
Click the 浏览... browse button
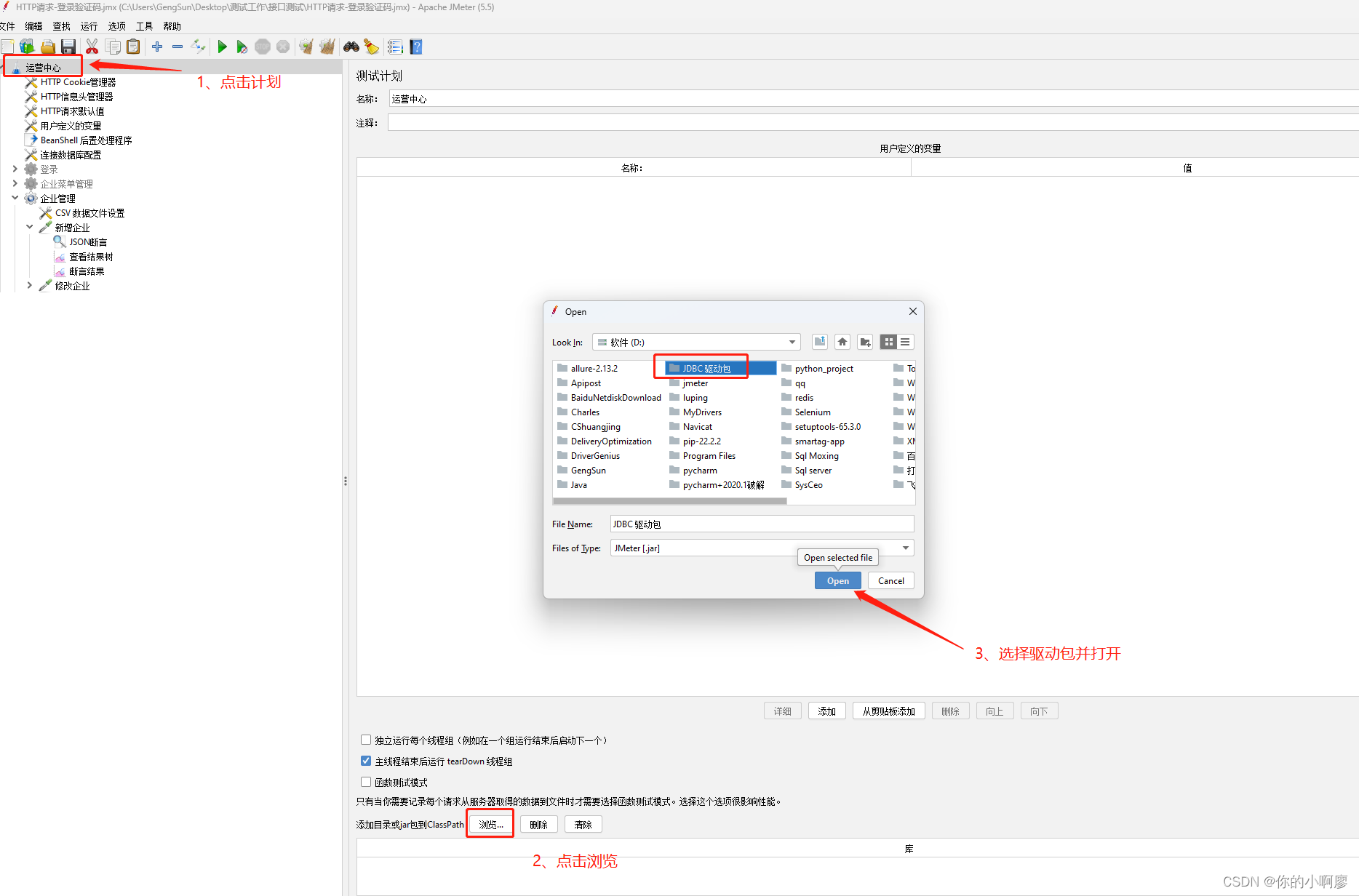[x=490, y=824]
